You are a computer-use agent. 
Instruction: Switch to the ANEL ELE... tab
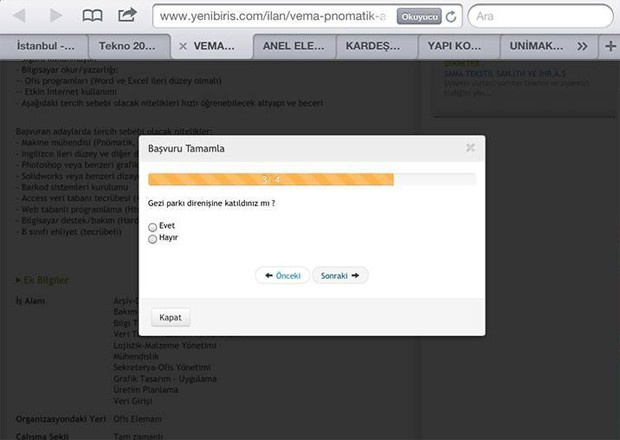292,47
